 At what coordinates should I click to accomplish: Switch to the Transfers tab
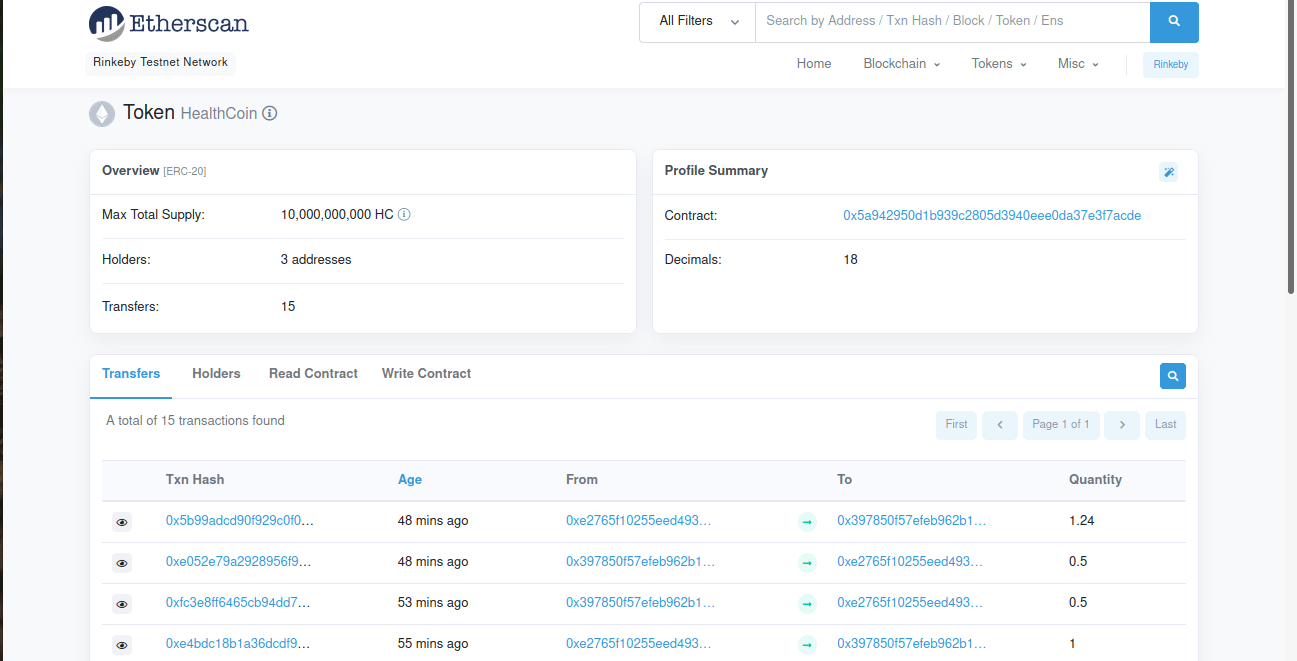coord(131,374)
